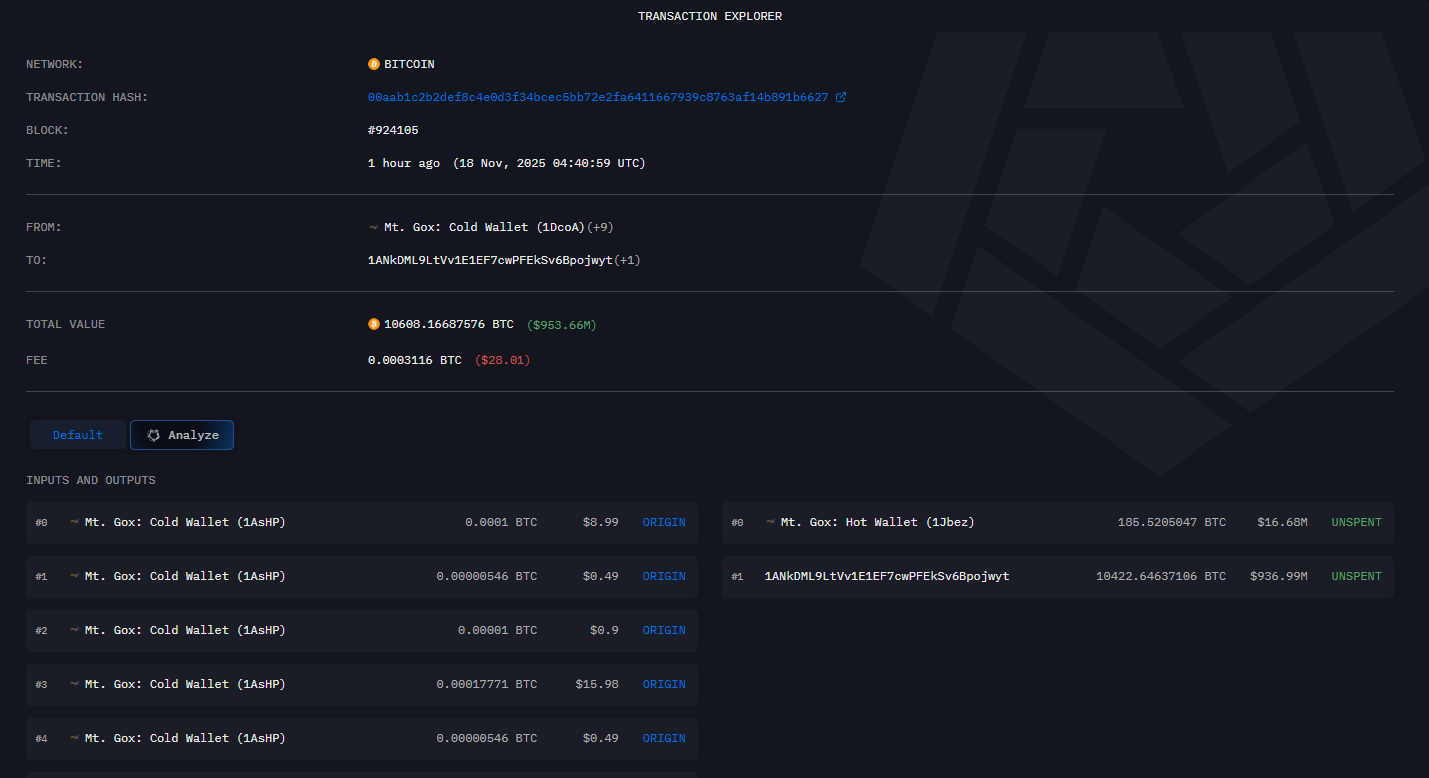Image resolution: width=1429 pixels, height=778 pixels.
Task: Select the Analyze view tab
Action: pos(182,434)
